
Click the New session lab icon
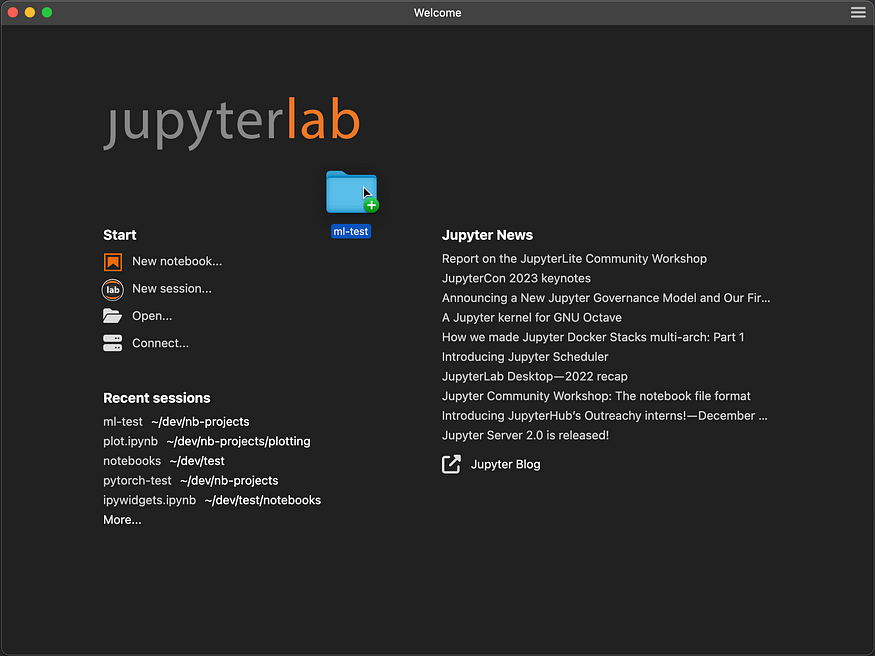(113, 290)
